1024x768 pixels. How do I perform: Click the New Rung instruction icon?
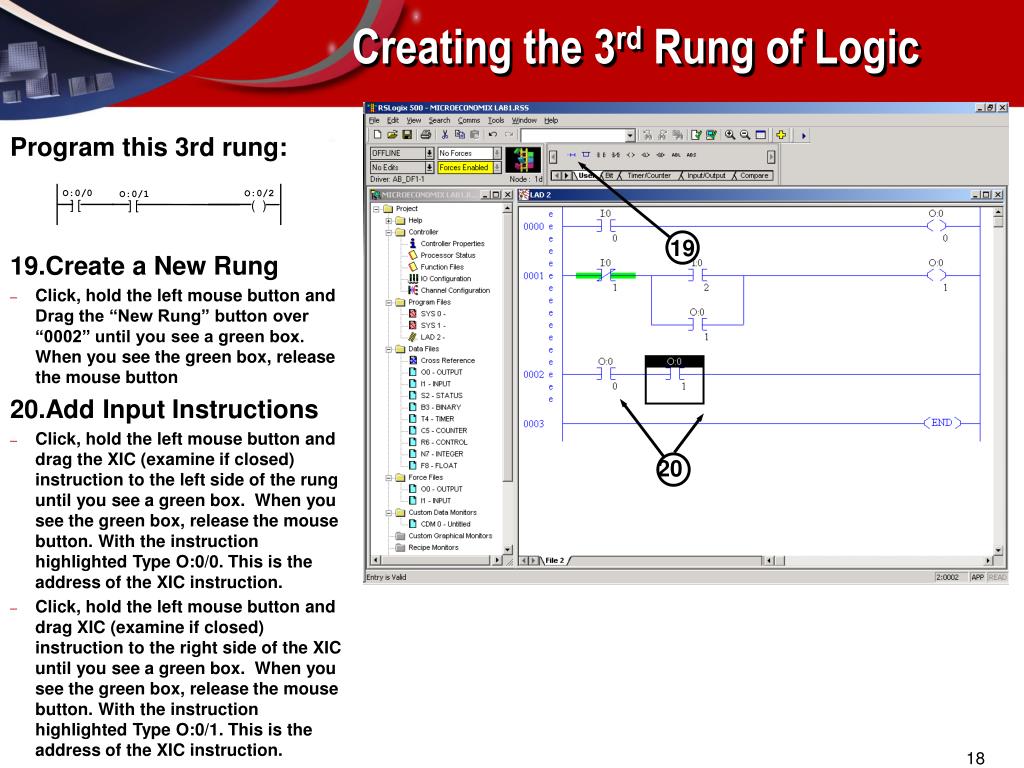pos(572,155)
